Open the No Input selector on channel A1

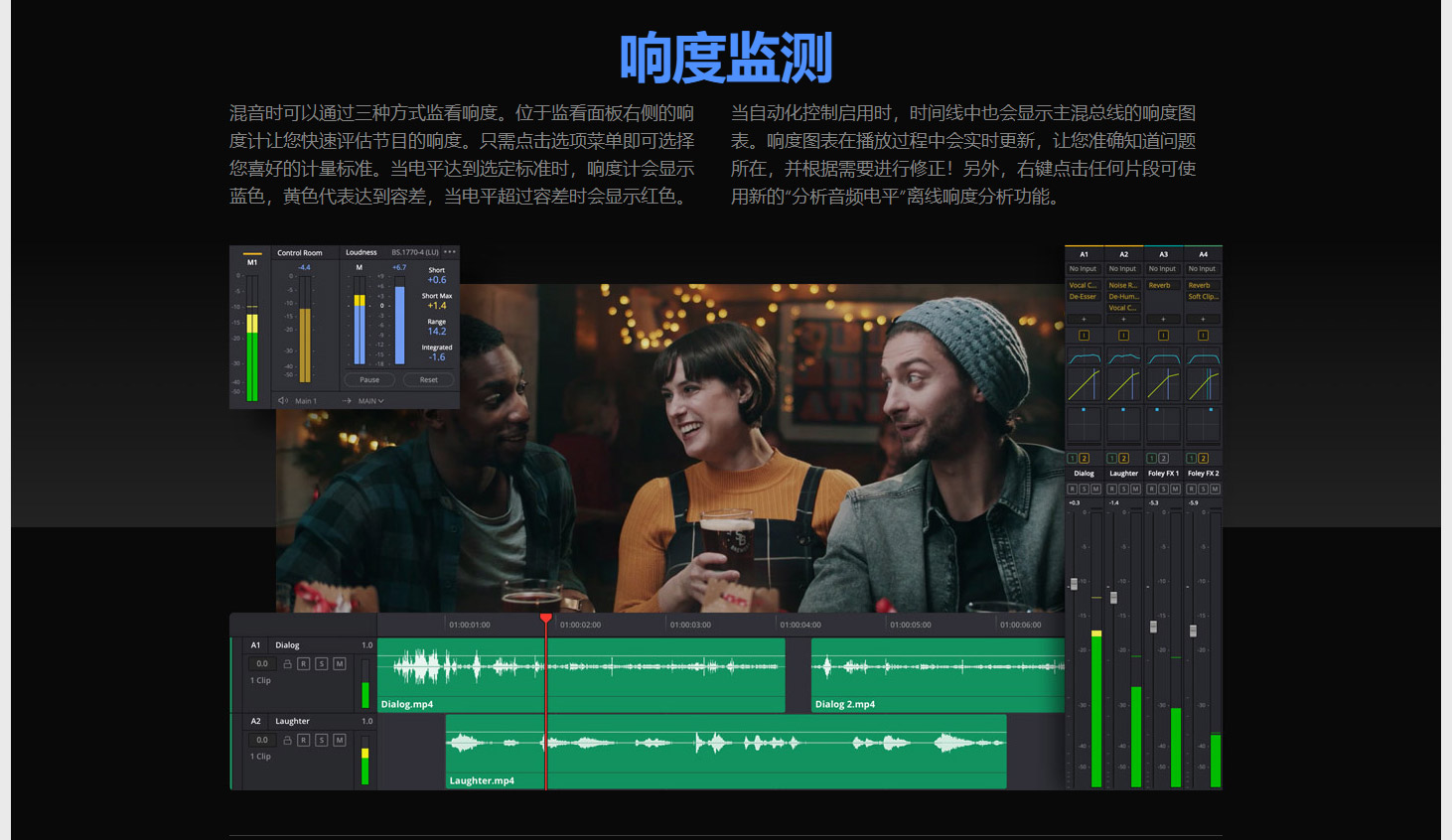pos(1083,269)
